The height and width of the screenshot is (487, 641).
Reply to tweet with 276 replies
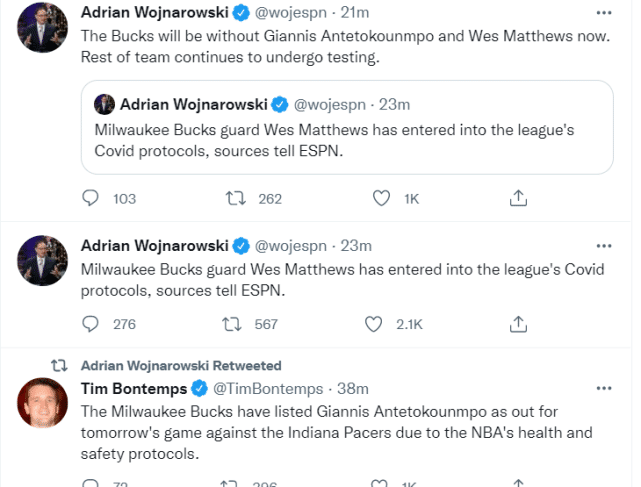pyautogui.click(x=91, y=323)
